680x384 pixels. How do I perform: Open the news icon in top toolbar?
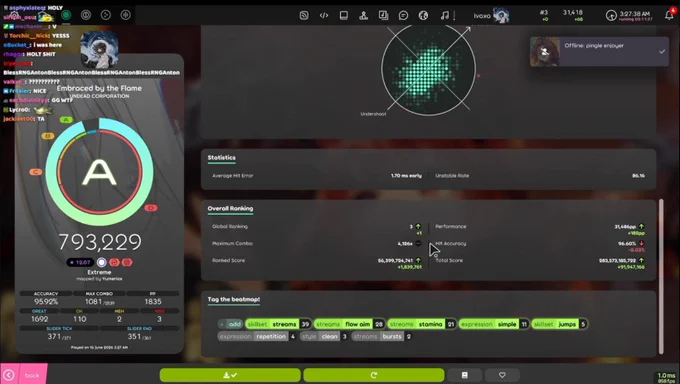click(x=304, y=15)
